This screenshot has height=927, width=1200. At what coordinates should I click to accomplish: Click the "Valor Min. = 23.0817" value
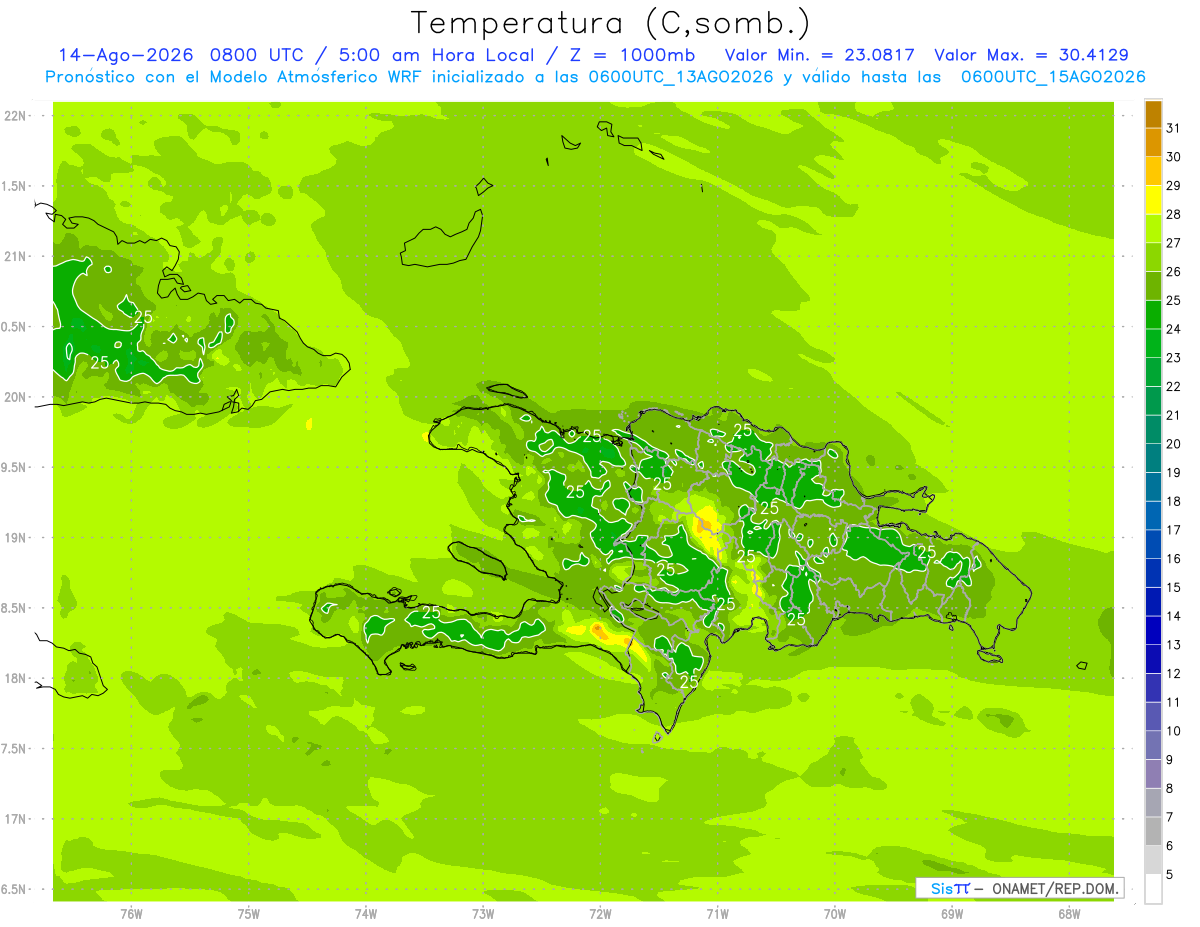[x=819, y=55]
